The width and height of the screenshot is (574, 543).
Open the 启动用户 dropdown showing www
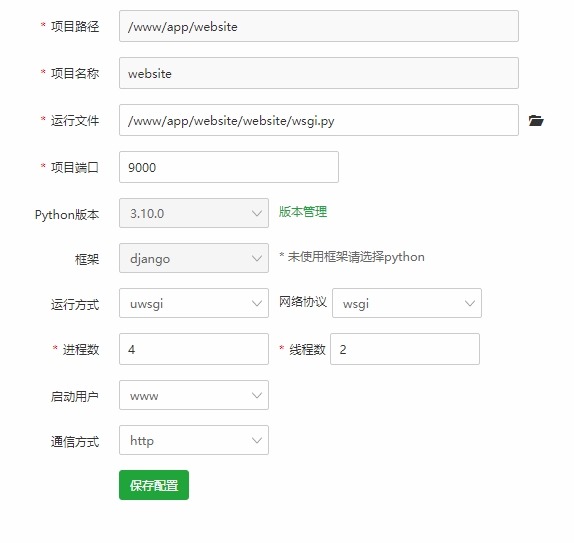pyautogui.click(x=194, y=395)
